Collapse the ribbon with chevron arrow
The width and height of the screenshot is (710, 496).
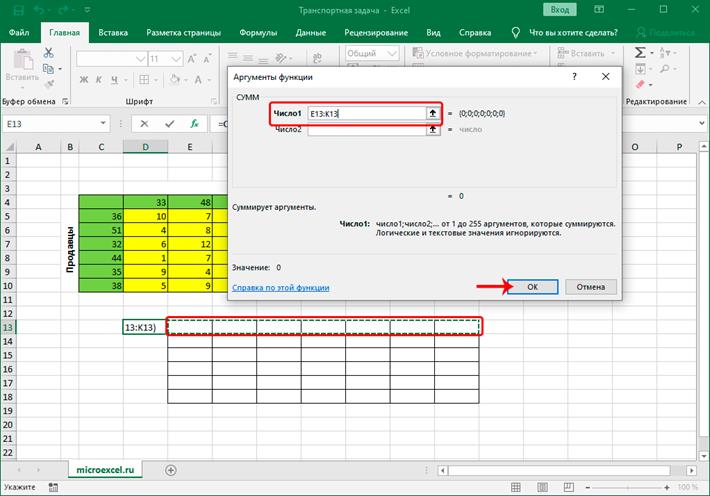701,102
